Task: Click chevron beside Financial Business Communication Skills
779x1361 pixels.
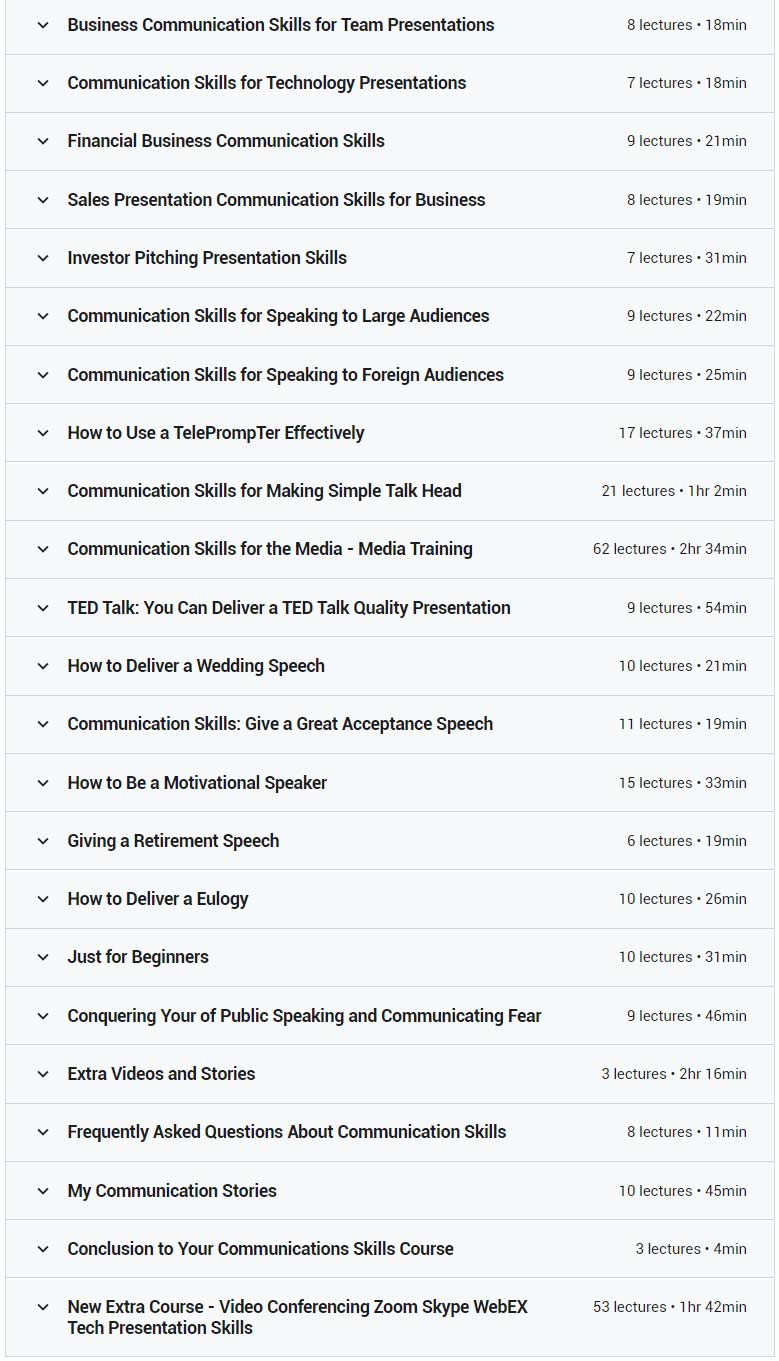Action: click(43, 141)
